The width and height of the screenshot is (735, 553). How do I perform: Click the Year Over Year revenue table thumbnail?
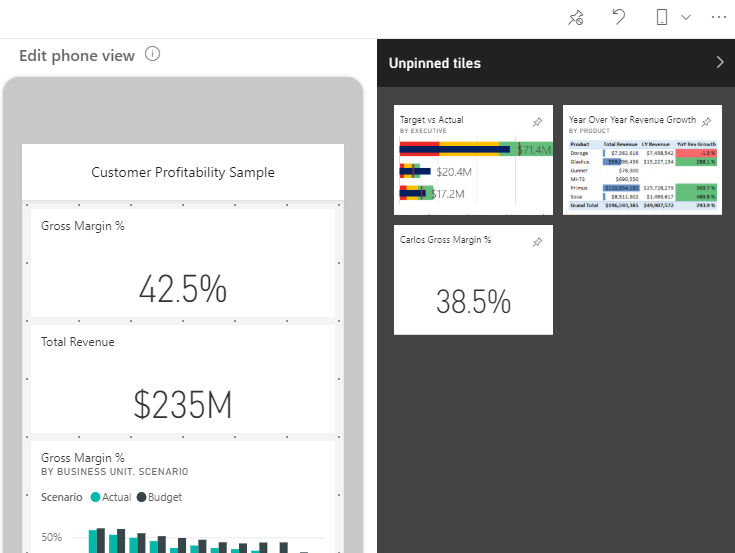641,170
